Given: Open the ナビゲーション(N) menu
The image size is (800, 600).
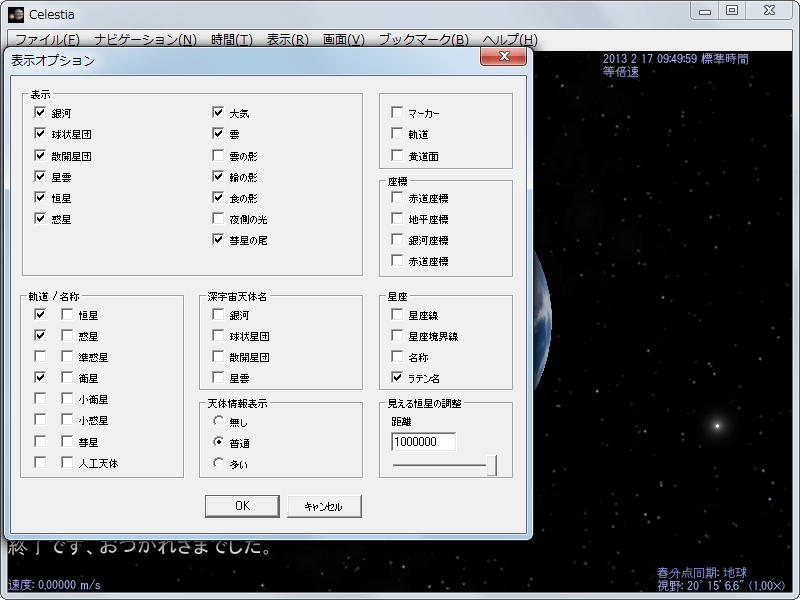Looking at the screenshot, I should tap(145, 40).
